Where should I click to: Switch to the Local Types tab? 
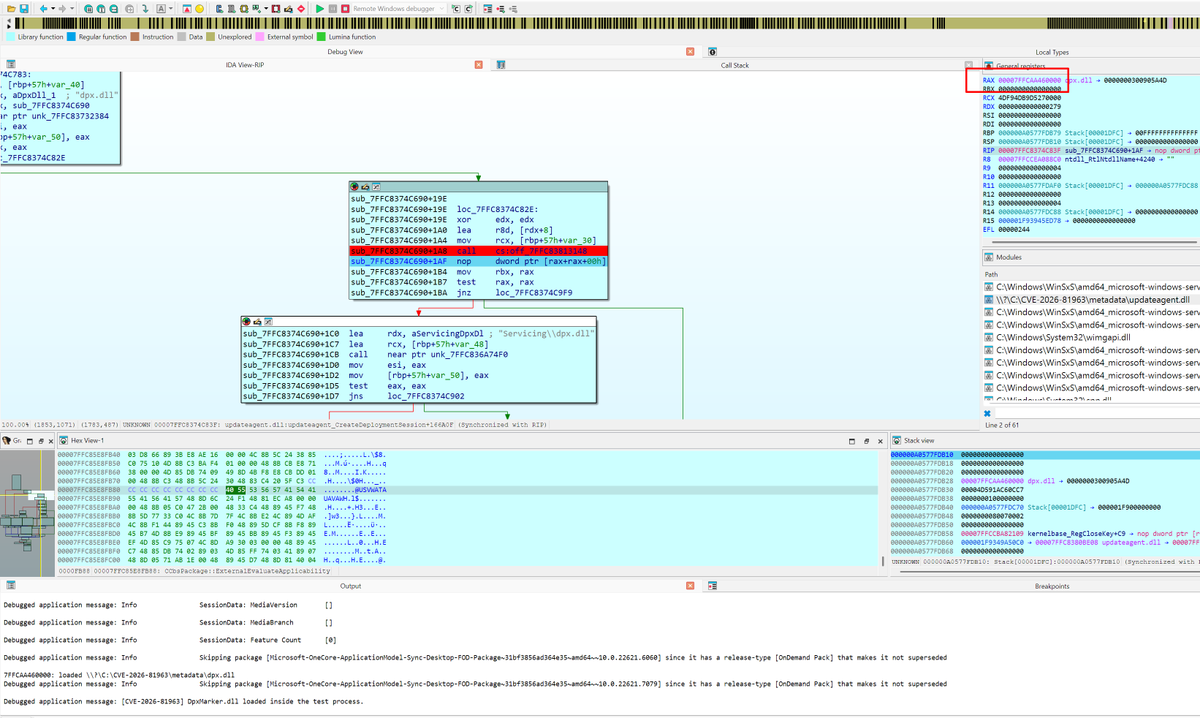tap(1051, 51)
